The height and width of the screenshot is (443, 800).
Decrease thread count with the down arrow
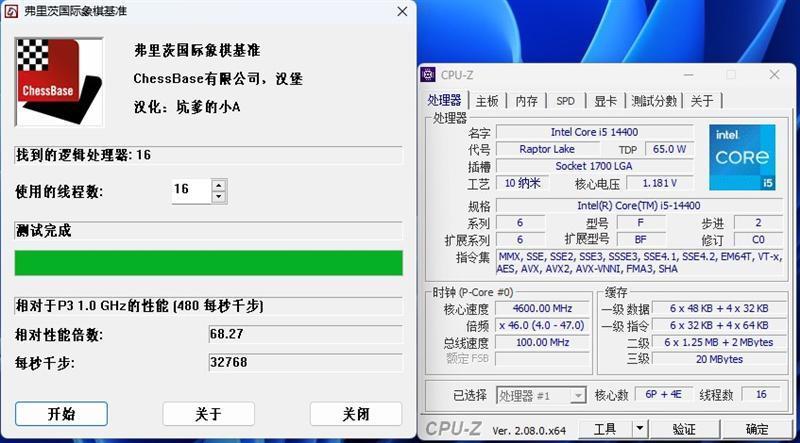tap(218, 196)
